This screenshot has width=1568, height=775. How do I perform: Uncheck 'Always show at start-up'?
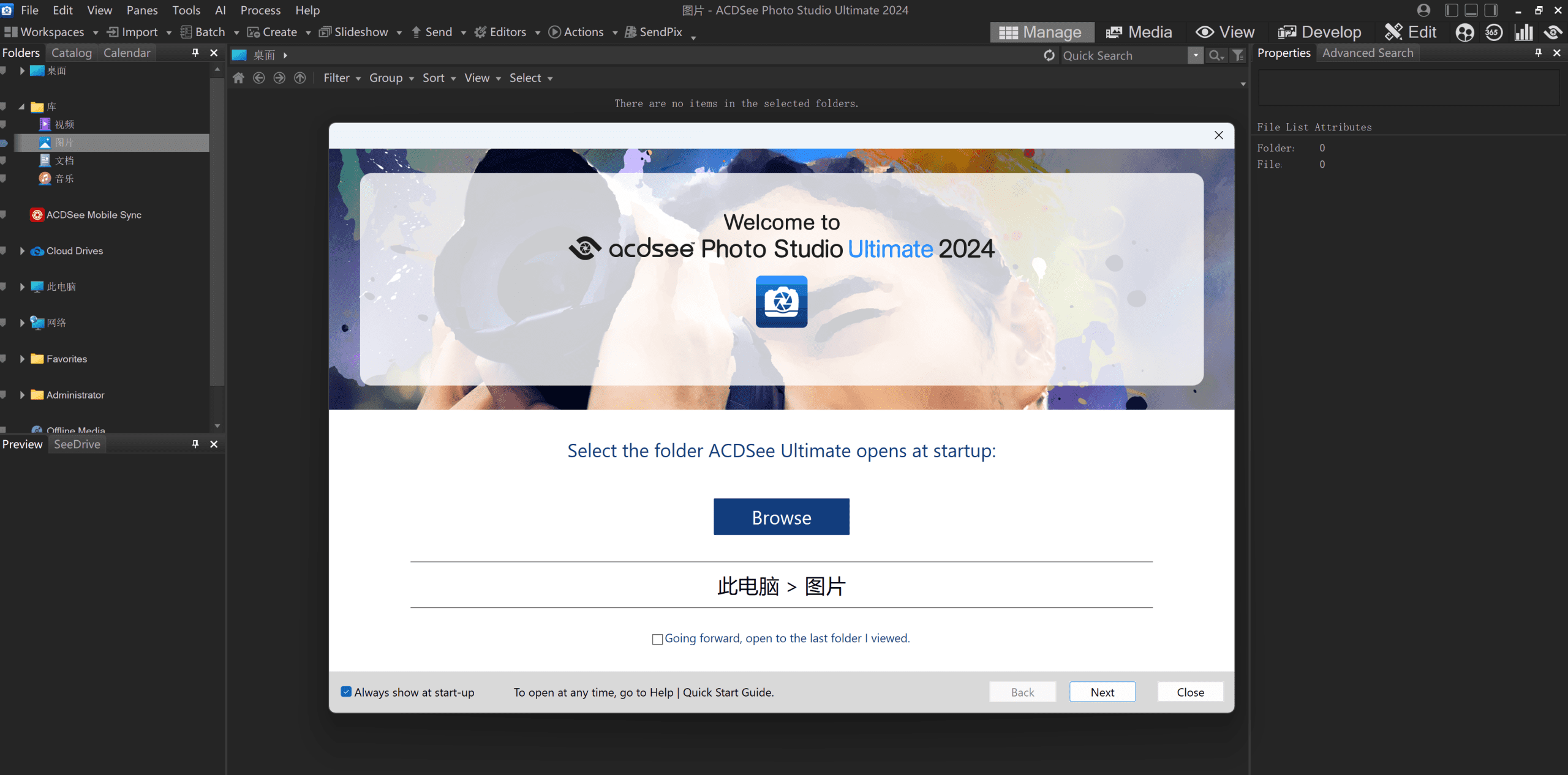[x=346, y=692]
